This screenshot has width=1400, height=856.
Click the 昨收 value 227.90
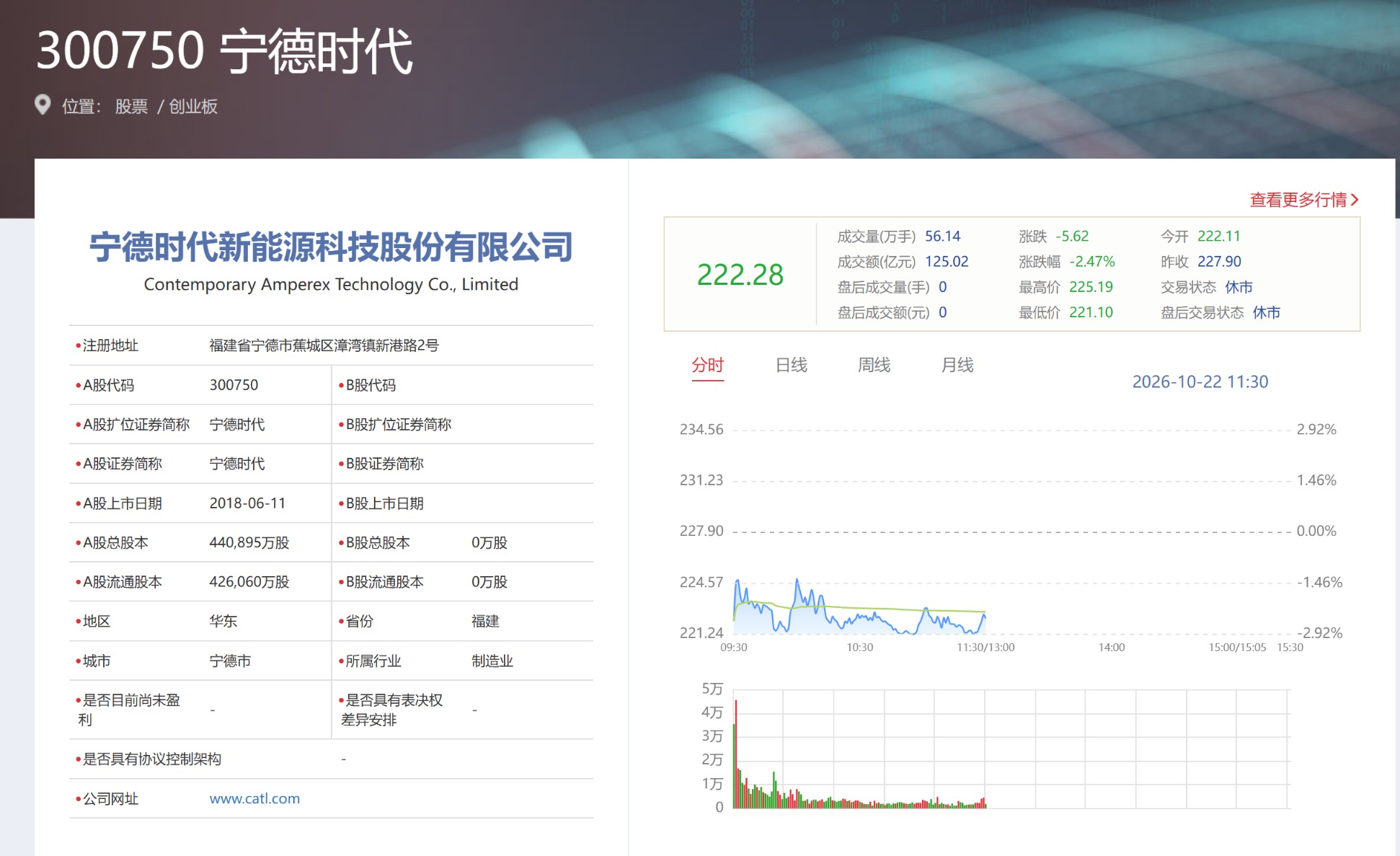[1219, 261]
